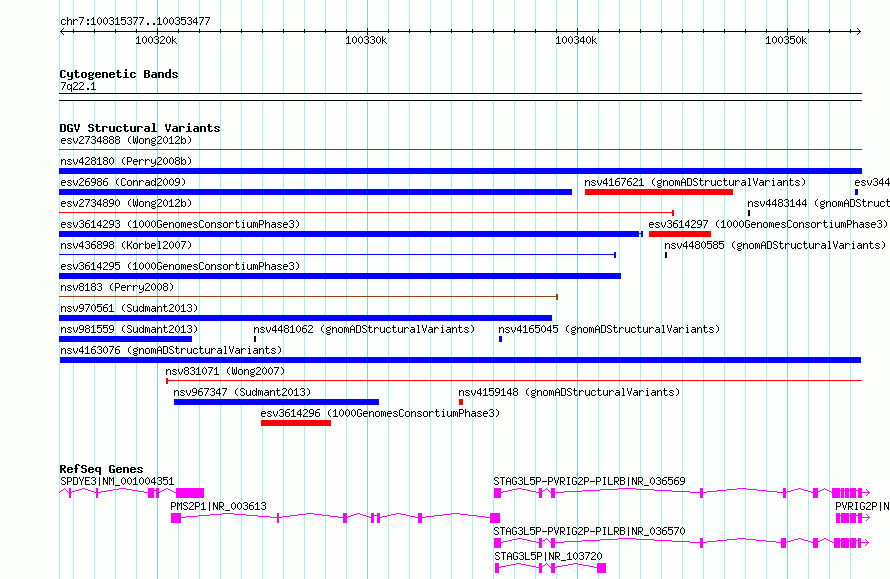Click the RefSeq Genes track title
Image resolution: width=890 pixels, height=579 pixels.
(102, 469)
